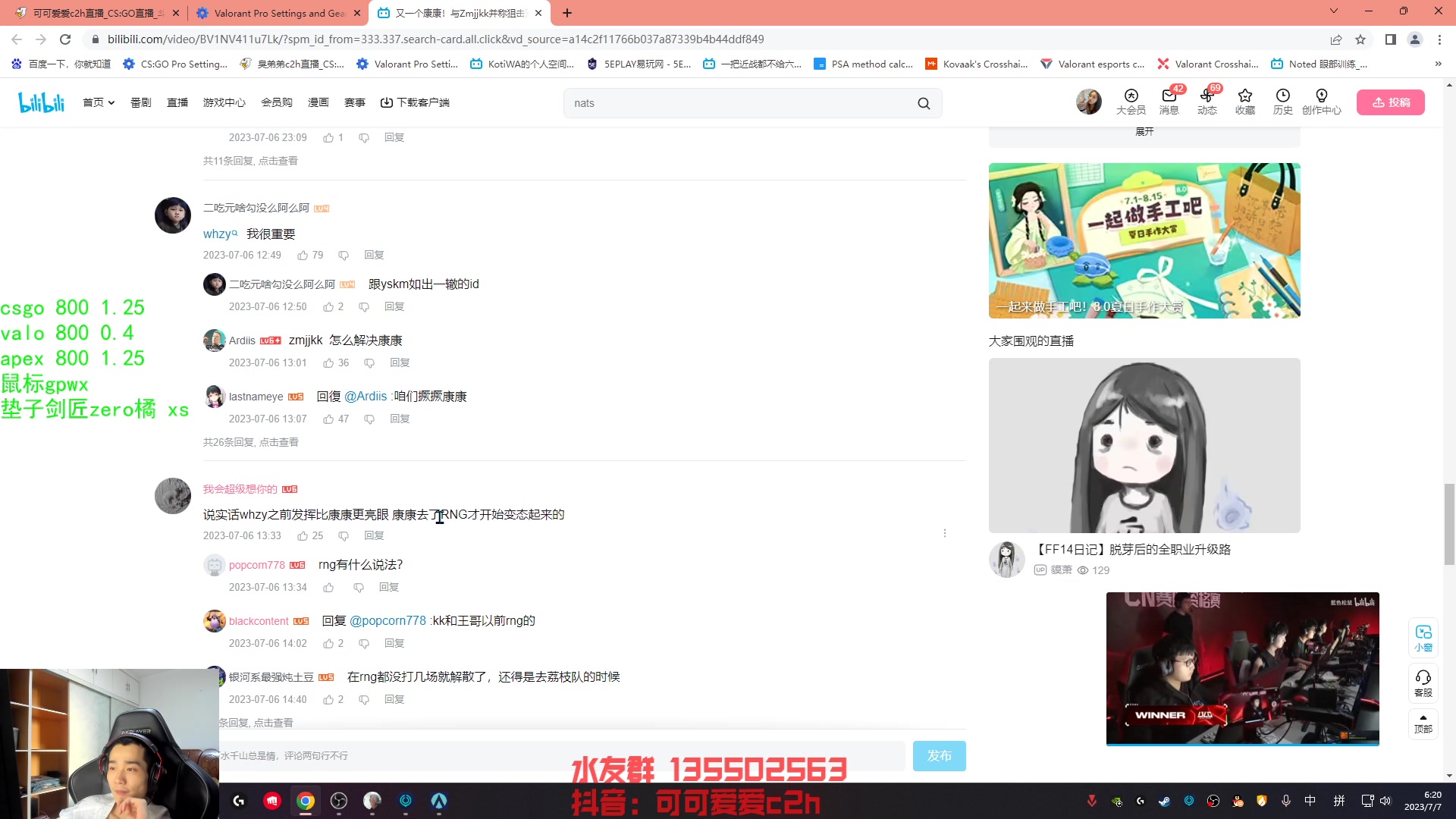Open FF14日记 live stream thumbnail
This screenshot has height=819, width=1456.
click(x=1144, y=445)
